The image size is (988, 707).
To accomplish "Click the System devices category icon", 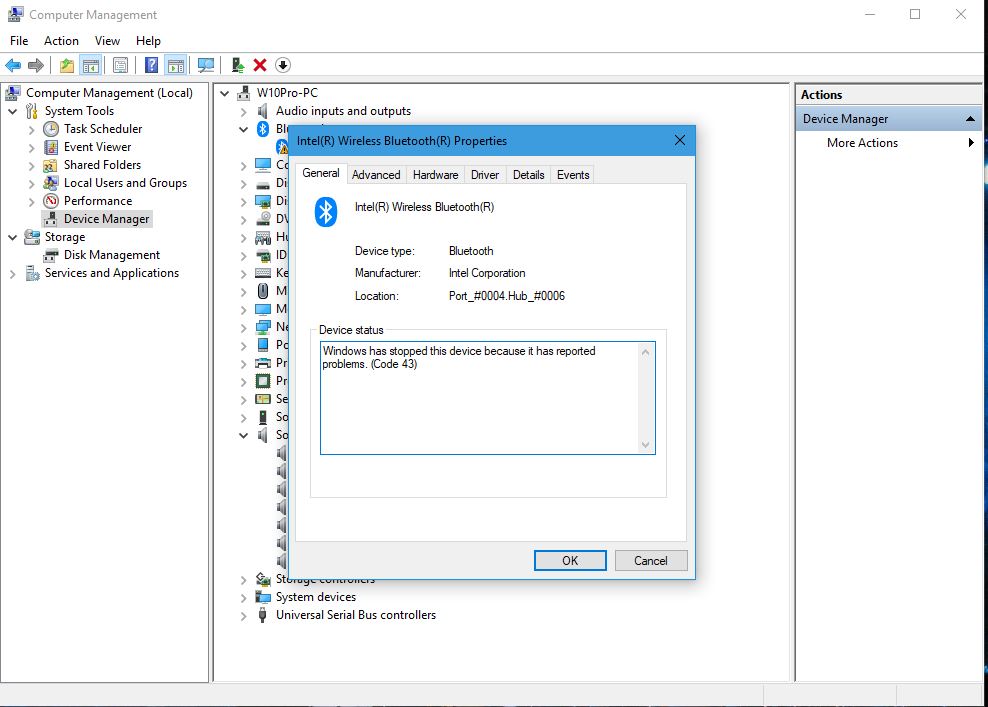I will [x=263, y=597].
